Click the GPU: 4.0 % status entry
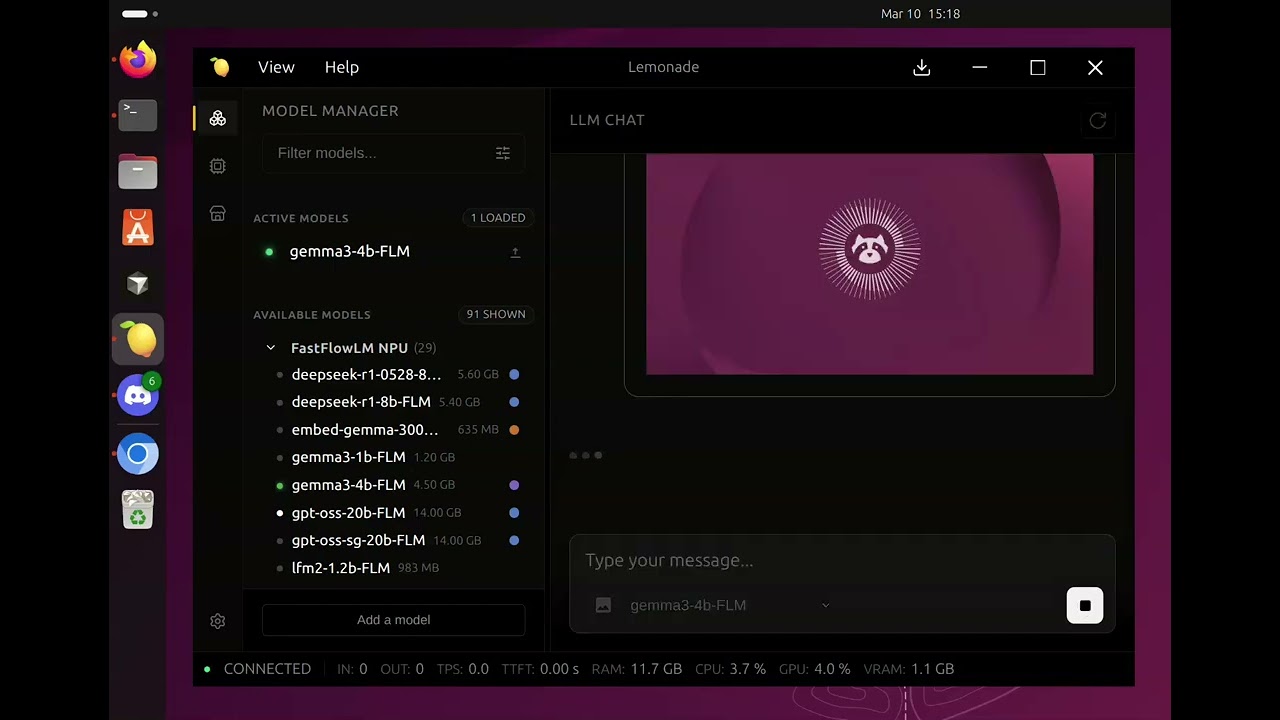The width and height of the screenshot is (1280, 720). tap(815, 669)
